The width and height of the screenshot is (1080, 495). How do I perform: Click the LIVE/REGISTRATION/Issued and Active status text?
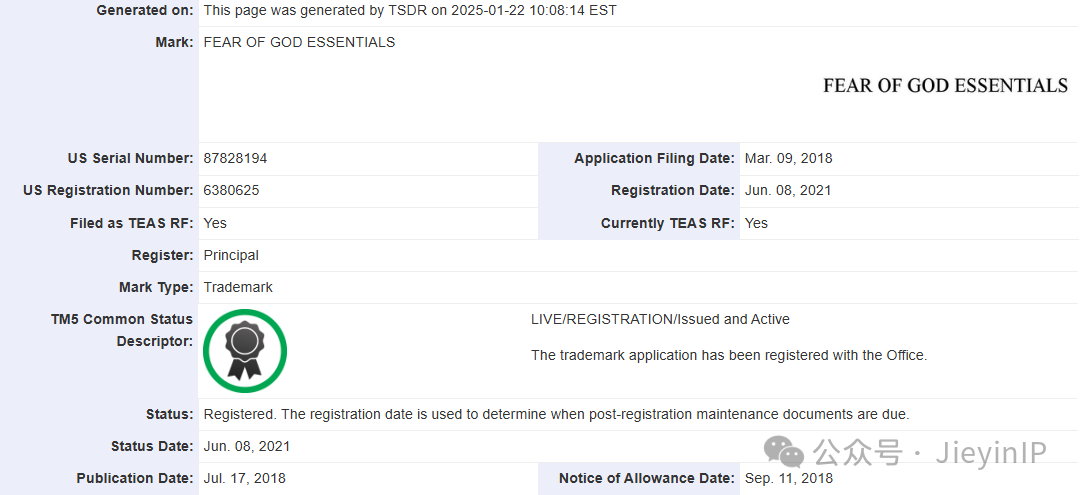[660, 319]
